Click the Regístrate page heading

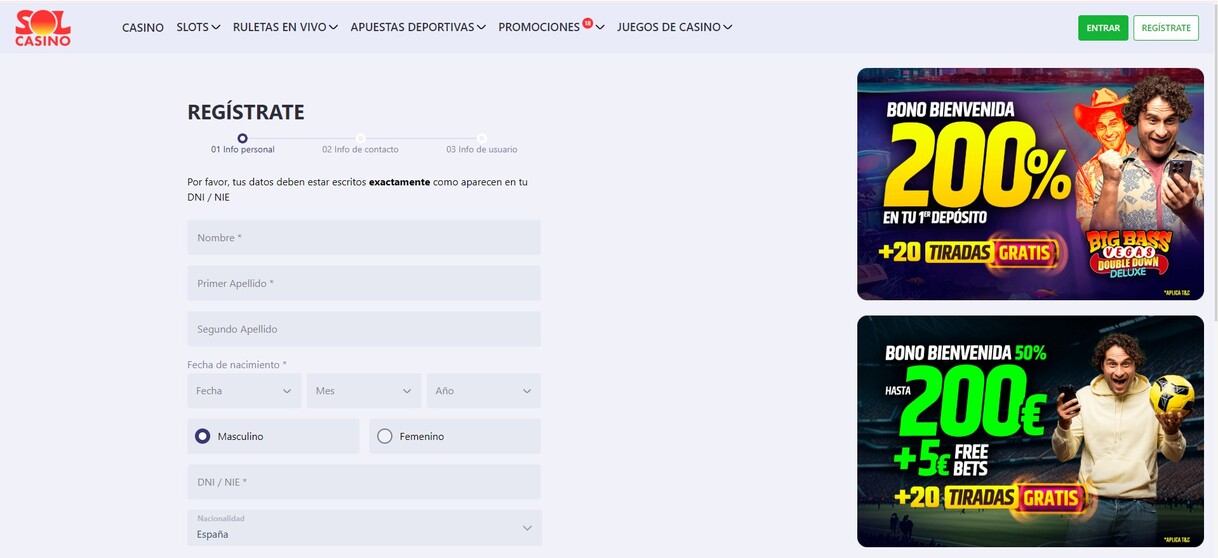(x=246, y=112)
